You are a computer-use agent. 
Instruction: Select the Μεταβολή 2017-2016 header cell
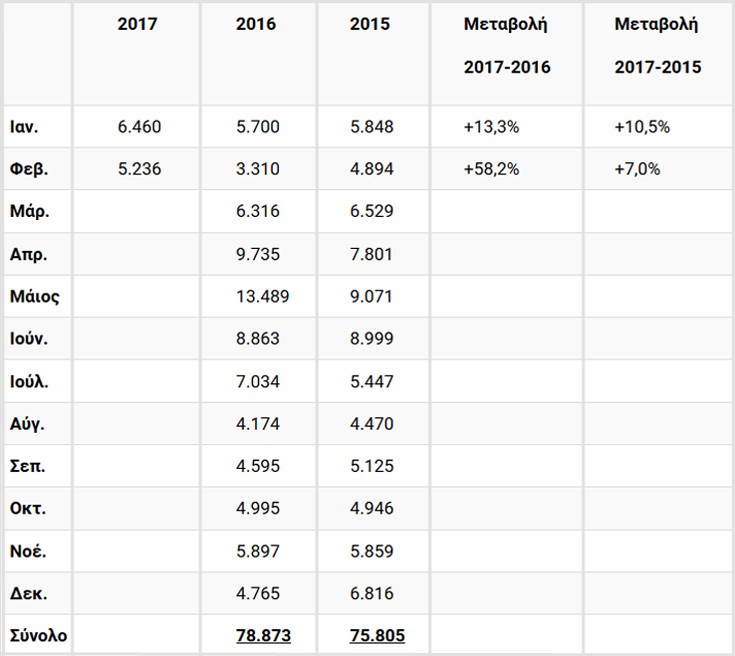click(x=507, y=46)
